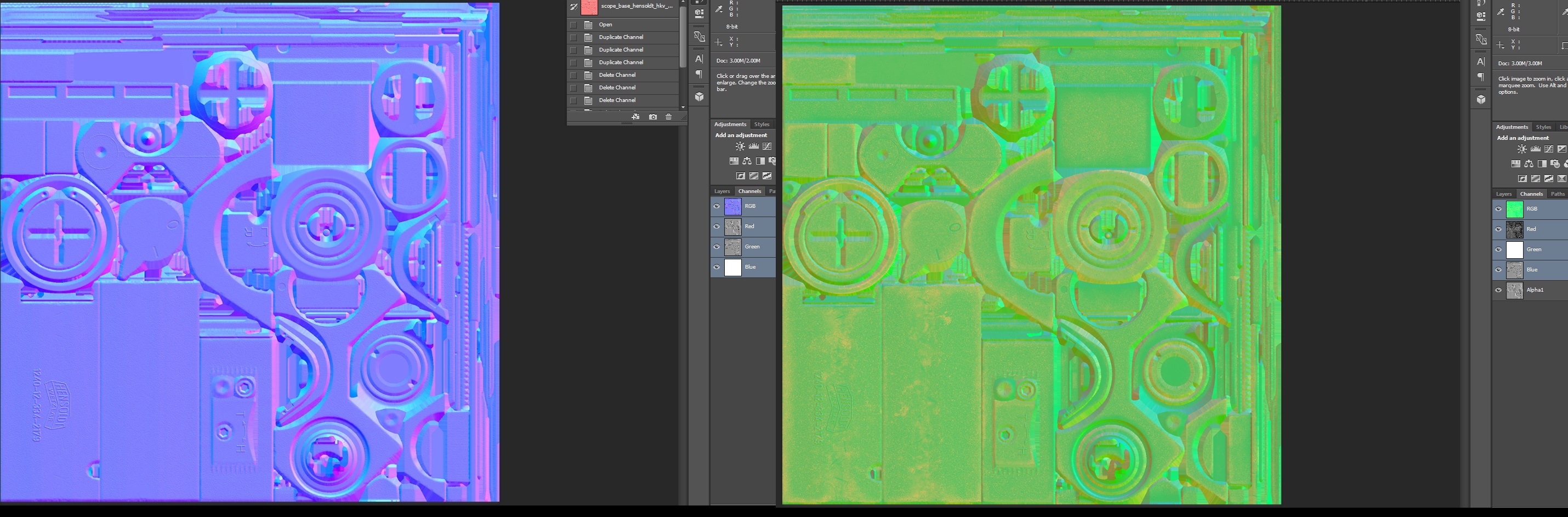The image size is (1568, 517).
Task: Click the History panel vertical scrollbar thumb
Action: 683,37
